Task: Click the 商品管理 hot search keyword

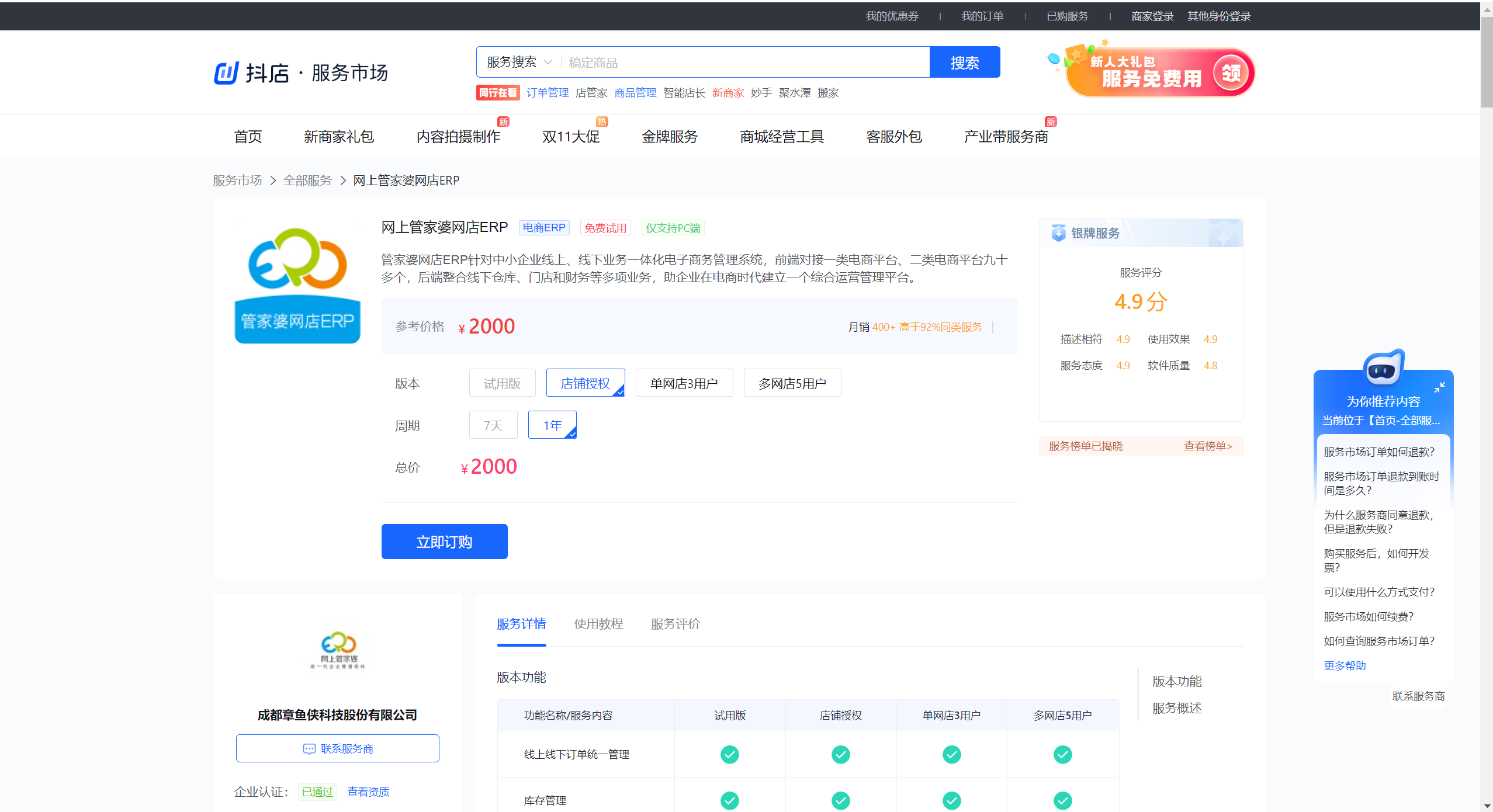Action: point(635,93)
